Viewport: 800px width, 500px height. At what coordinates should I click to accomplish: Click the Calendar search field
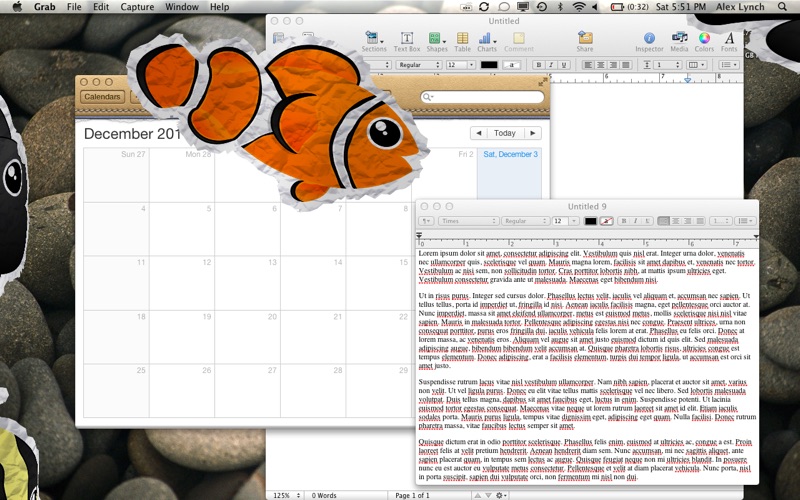pos(482,97)
